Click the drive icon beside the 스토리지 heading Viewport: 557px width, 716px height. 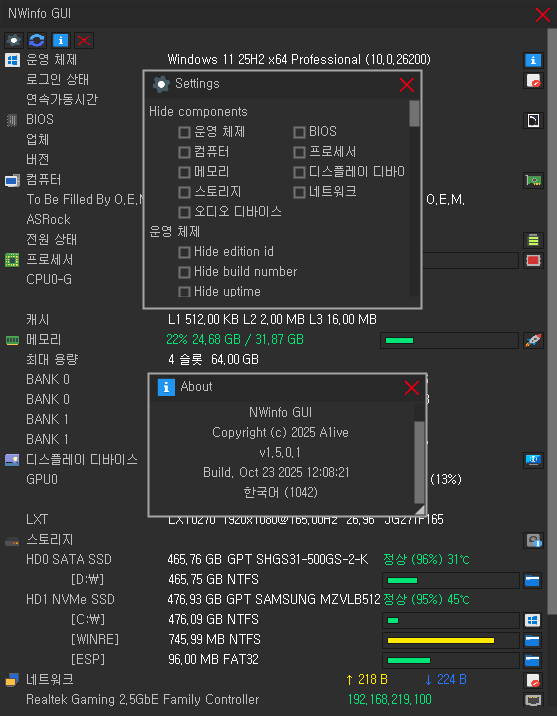pyautogui.click(x=12, y=542)
